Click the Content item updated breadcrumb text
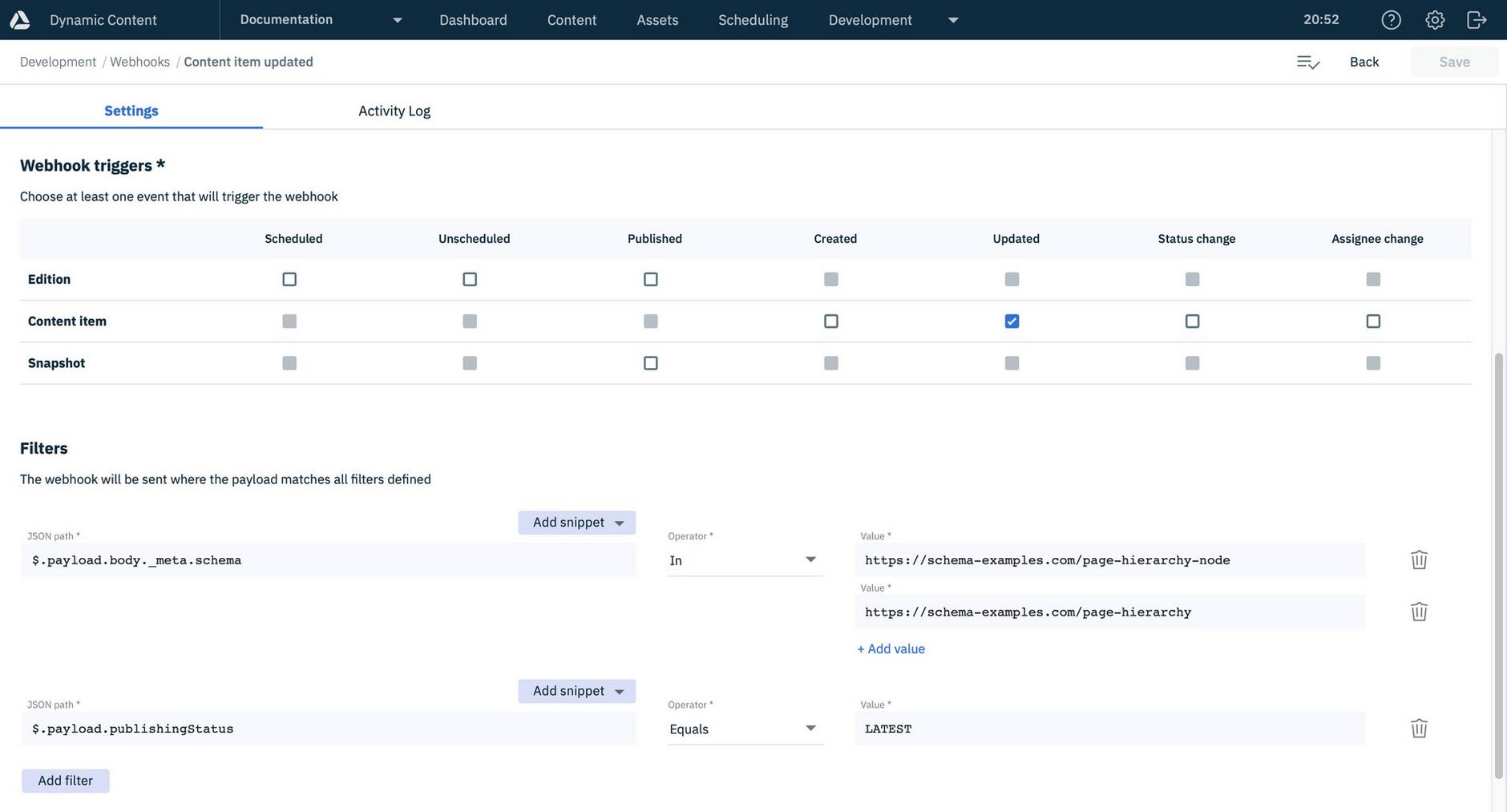The height and width of the screenshot is (812, 1507). click(x=248, y=62)
